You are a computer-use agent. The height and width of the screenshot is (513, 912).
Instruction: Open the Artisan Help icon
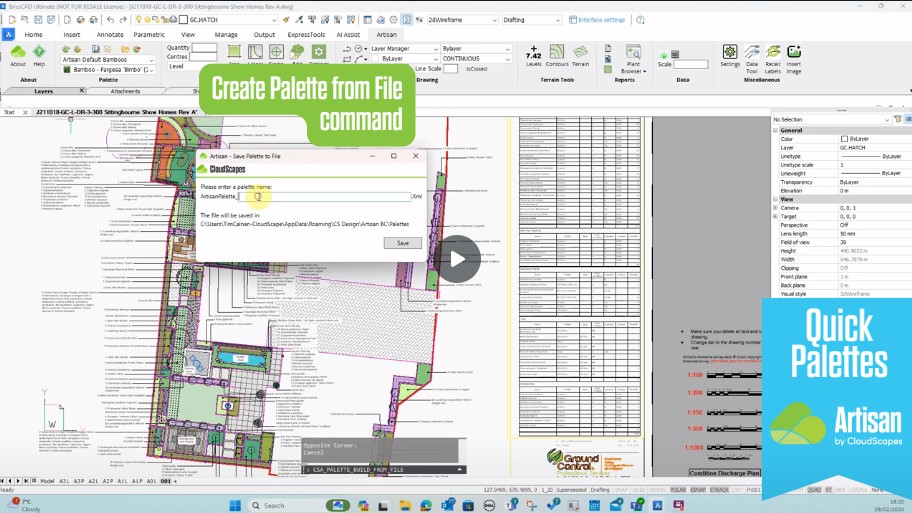coord(39,54)
